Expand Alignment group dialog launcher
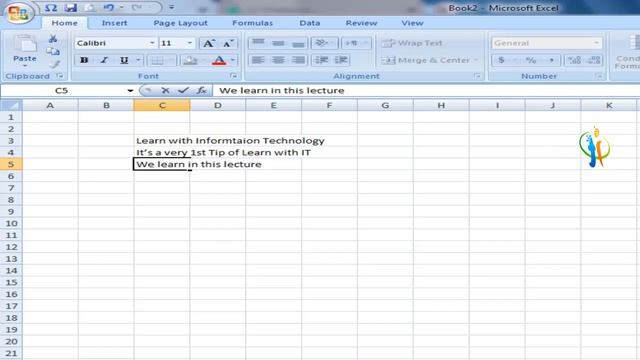 pyautogui.click(x=478, y=76)
